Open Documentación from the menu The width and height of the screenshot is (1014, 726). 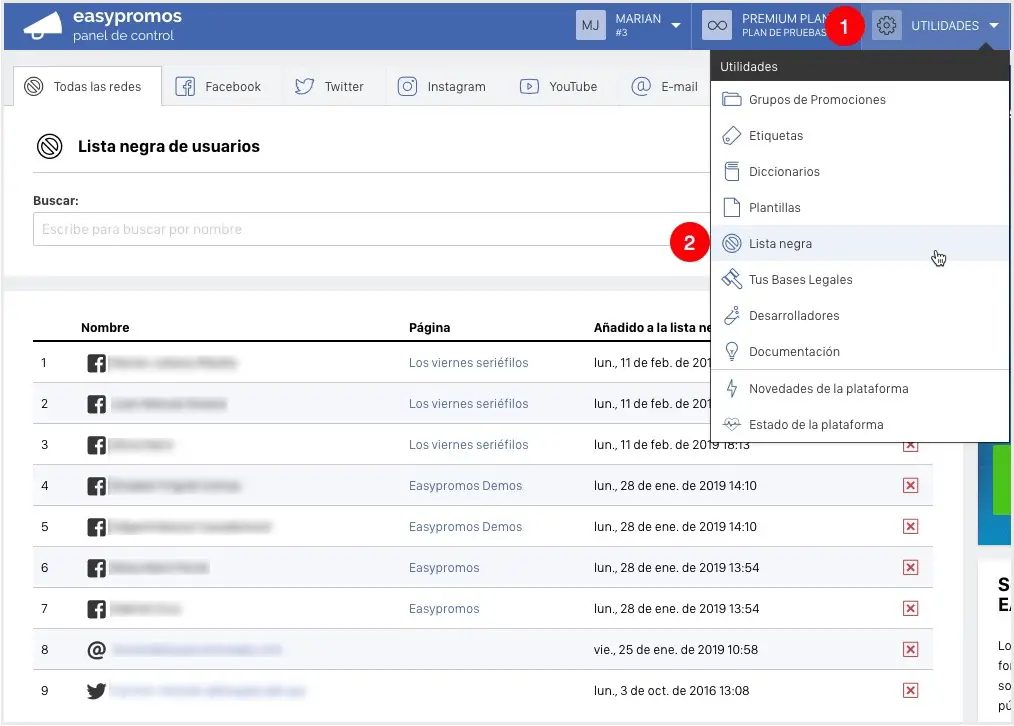pyautogui.click(x=860, y=352)
